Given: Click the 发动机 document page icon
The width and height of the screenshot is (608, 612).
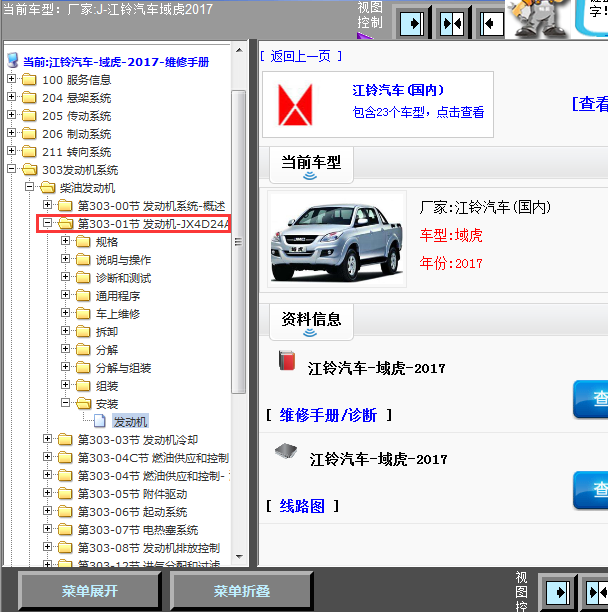Looking at the screenshot, I should tap(100, 421).
